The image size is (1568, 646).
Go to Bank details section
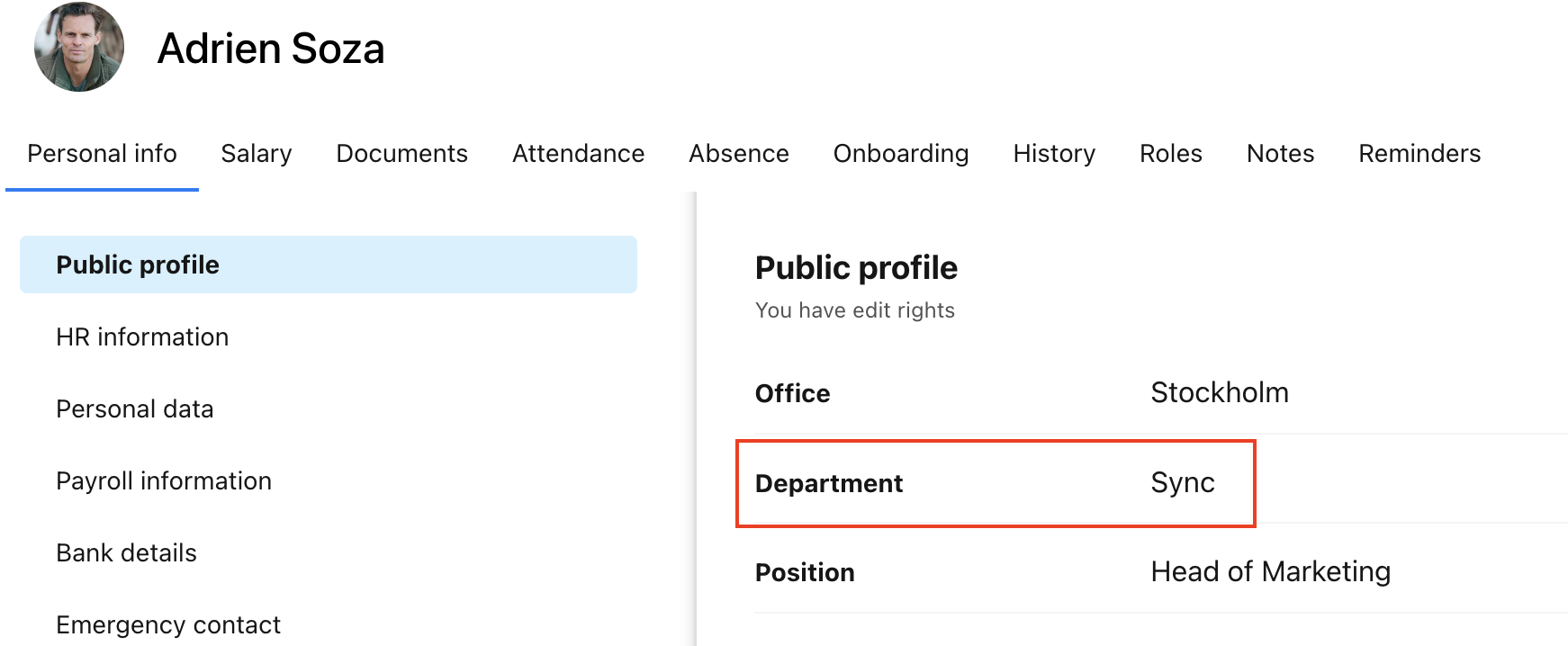coord(126,552)
